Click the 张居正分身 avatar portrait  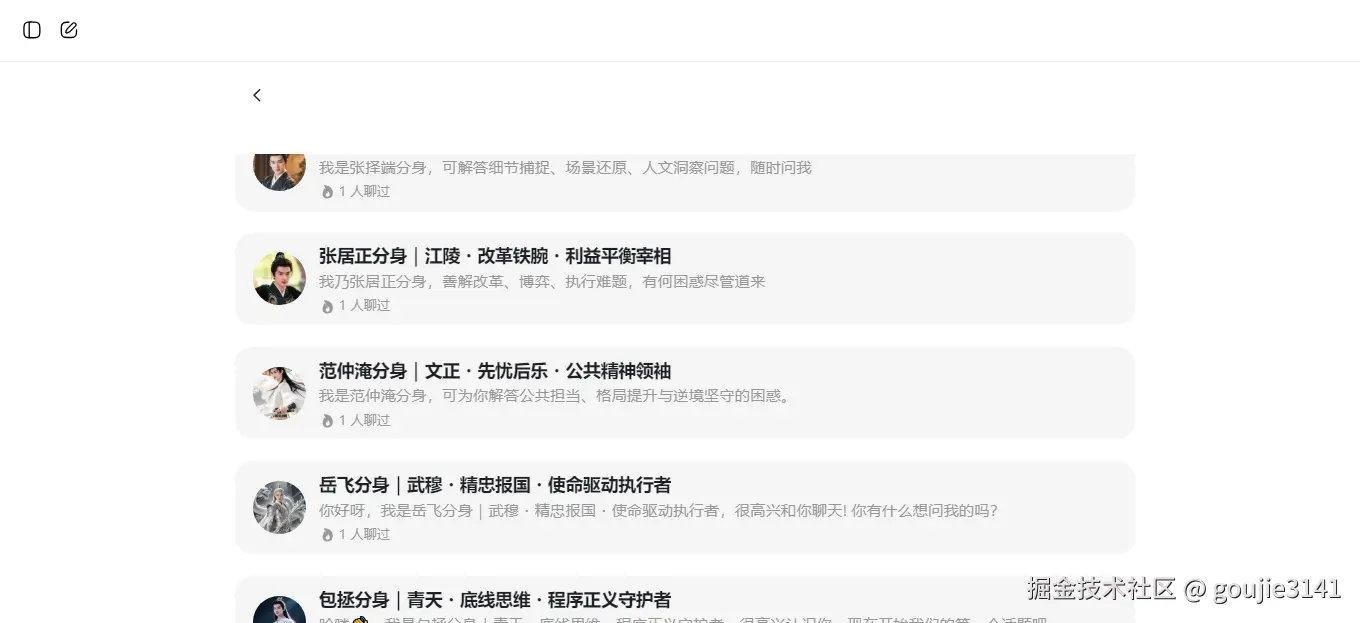point(279,278)
